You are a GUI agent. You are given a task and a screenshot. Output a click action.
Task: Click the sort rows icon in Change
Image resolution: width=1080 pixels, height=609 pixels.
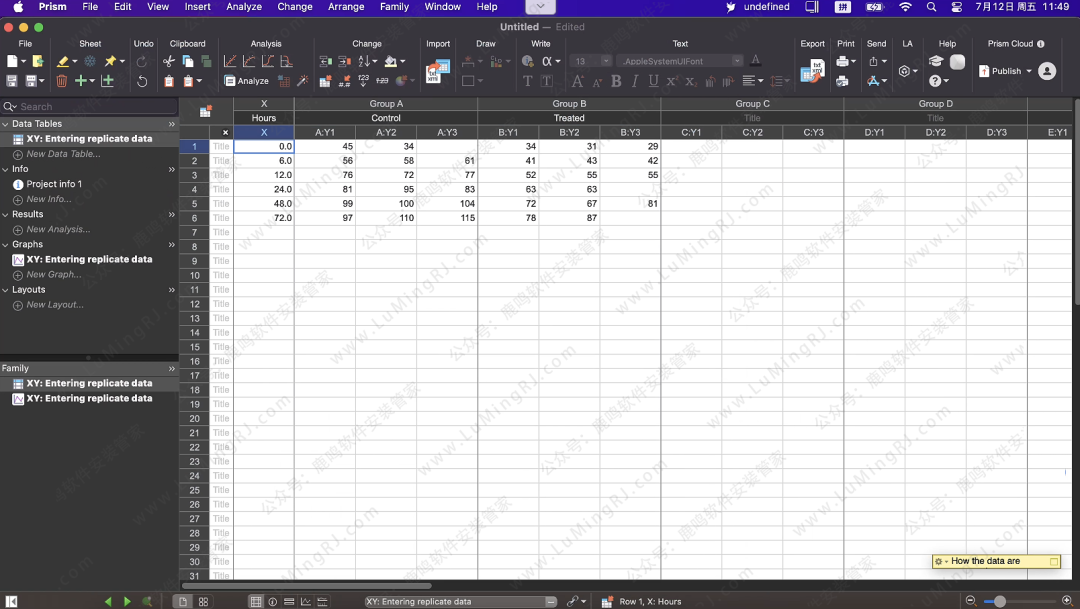click(x=363, y=62)
